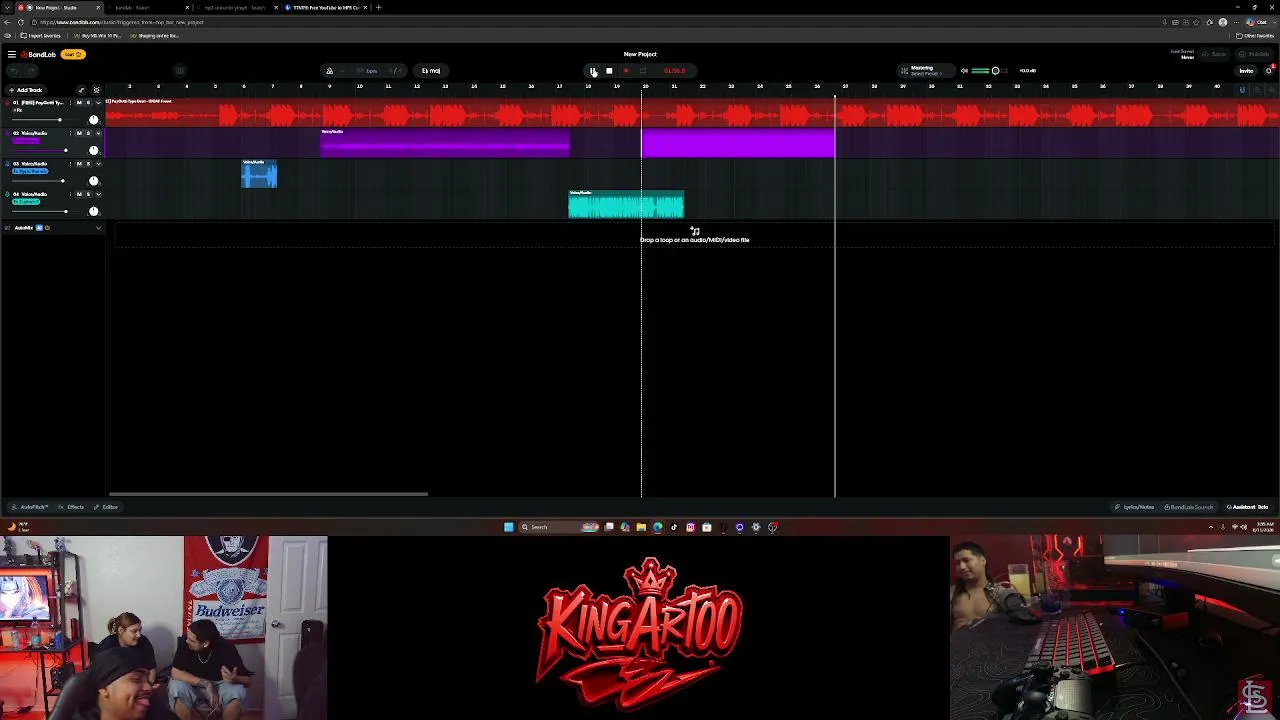1280x720 pixels.
Task: Toggle the snap magnet icon in timeline
Action: click(1242, 90)
